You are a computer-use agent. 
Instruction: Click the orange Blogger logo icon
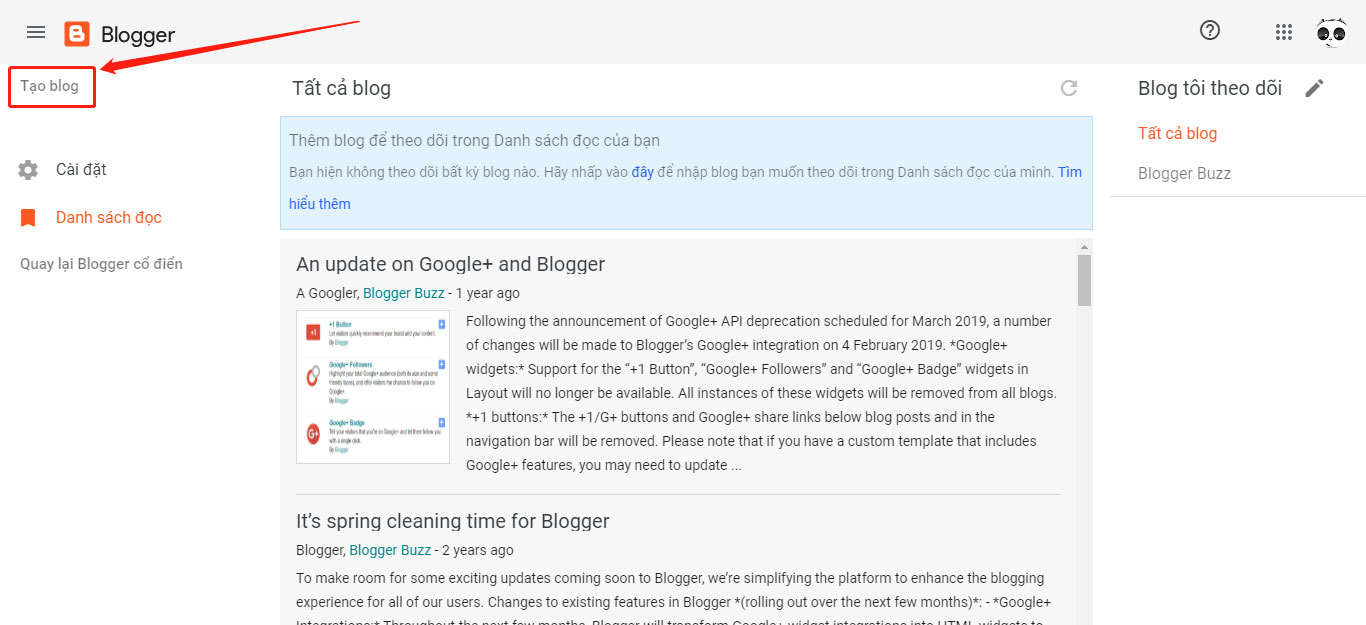pyautogui.click(x=77, y=34)
